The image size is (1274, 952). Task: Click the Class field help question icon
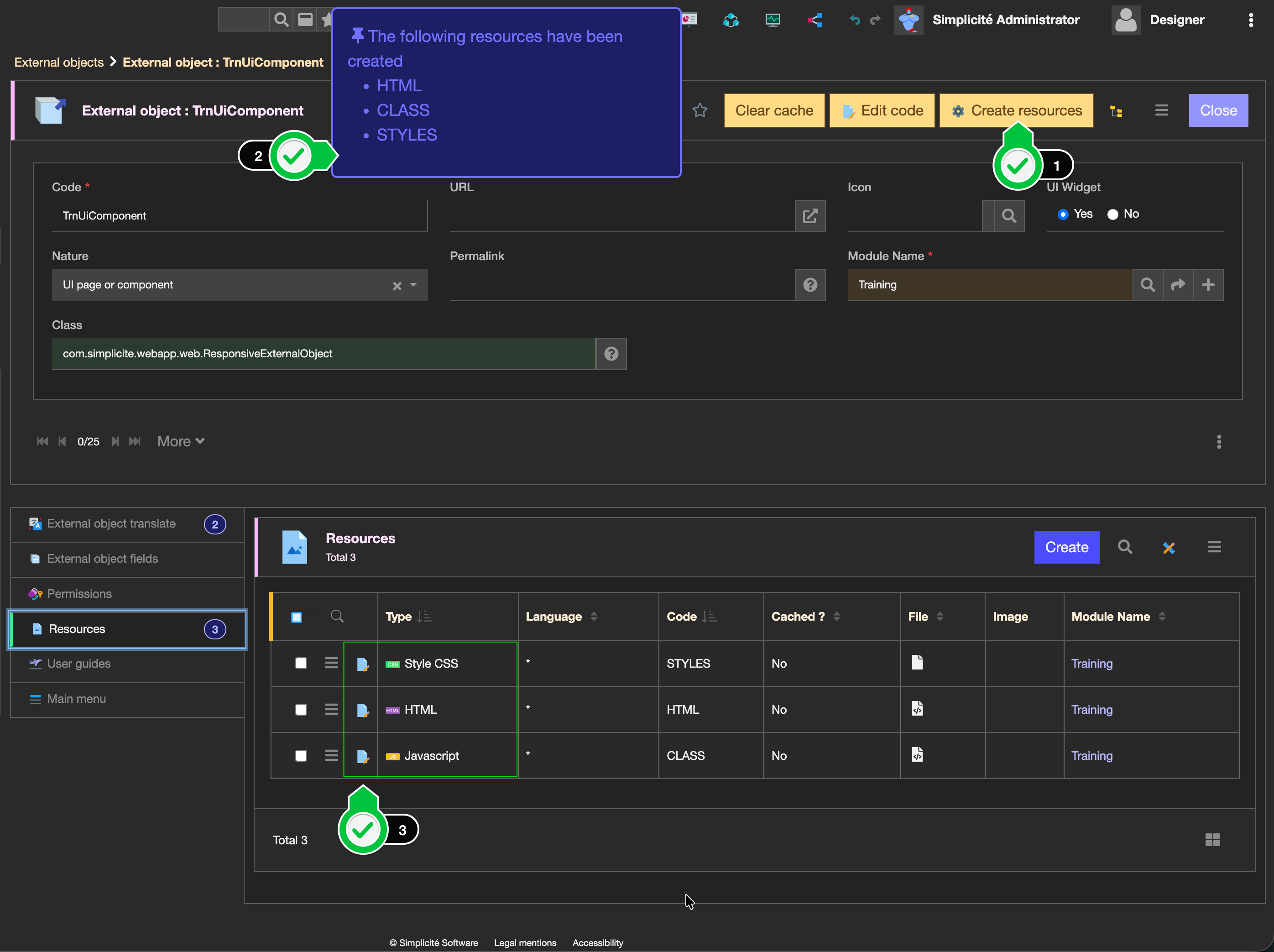tap(611, 354)
